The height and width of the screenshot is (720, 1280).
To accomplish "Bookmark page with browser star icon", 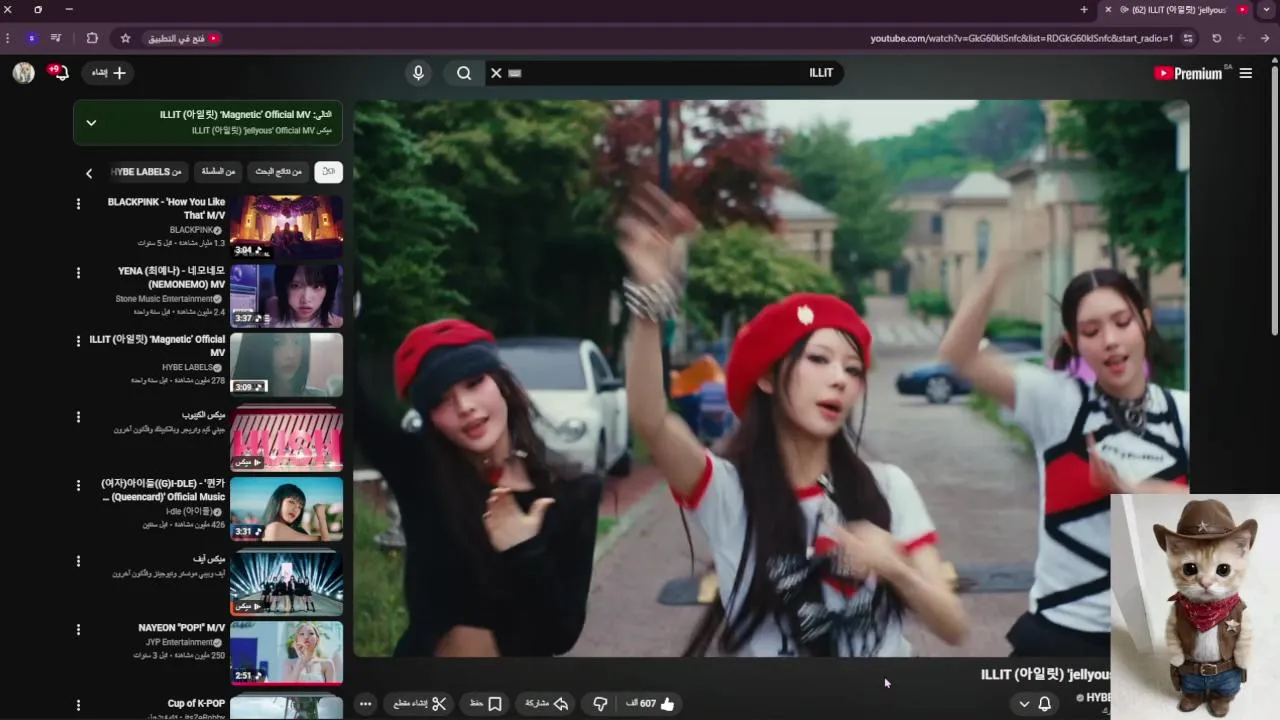I will [125, 38].
